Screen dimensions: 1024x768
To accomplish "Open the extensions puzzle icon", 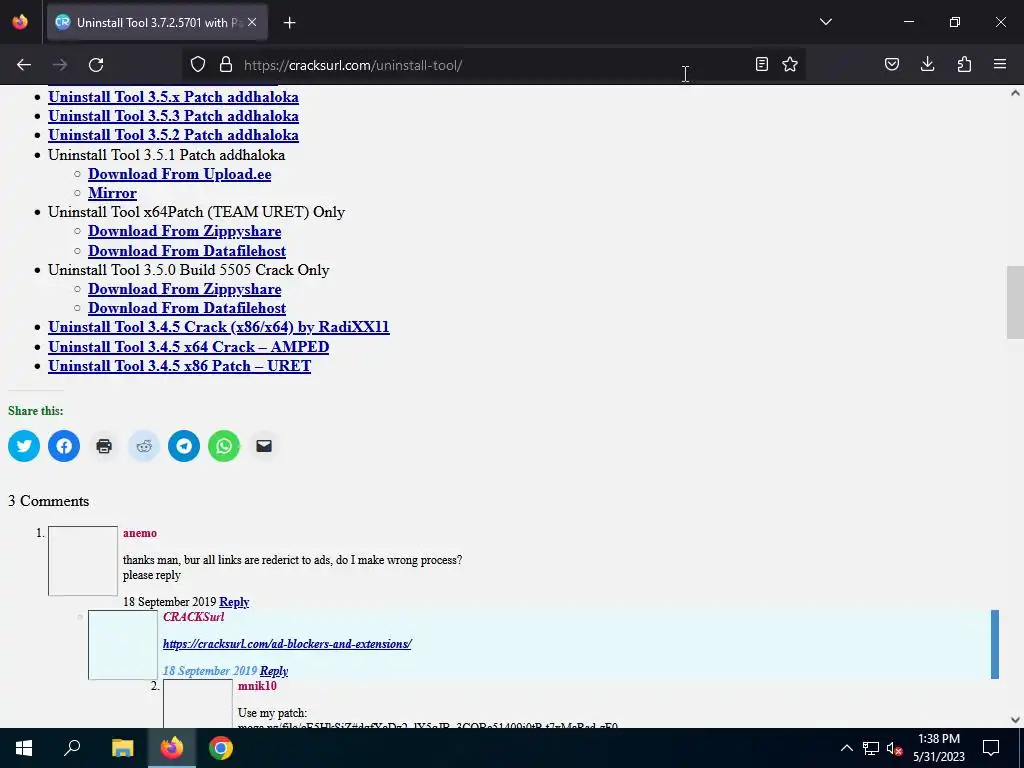I will coord(964,64).
